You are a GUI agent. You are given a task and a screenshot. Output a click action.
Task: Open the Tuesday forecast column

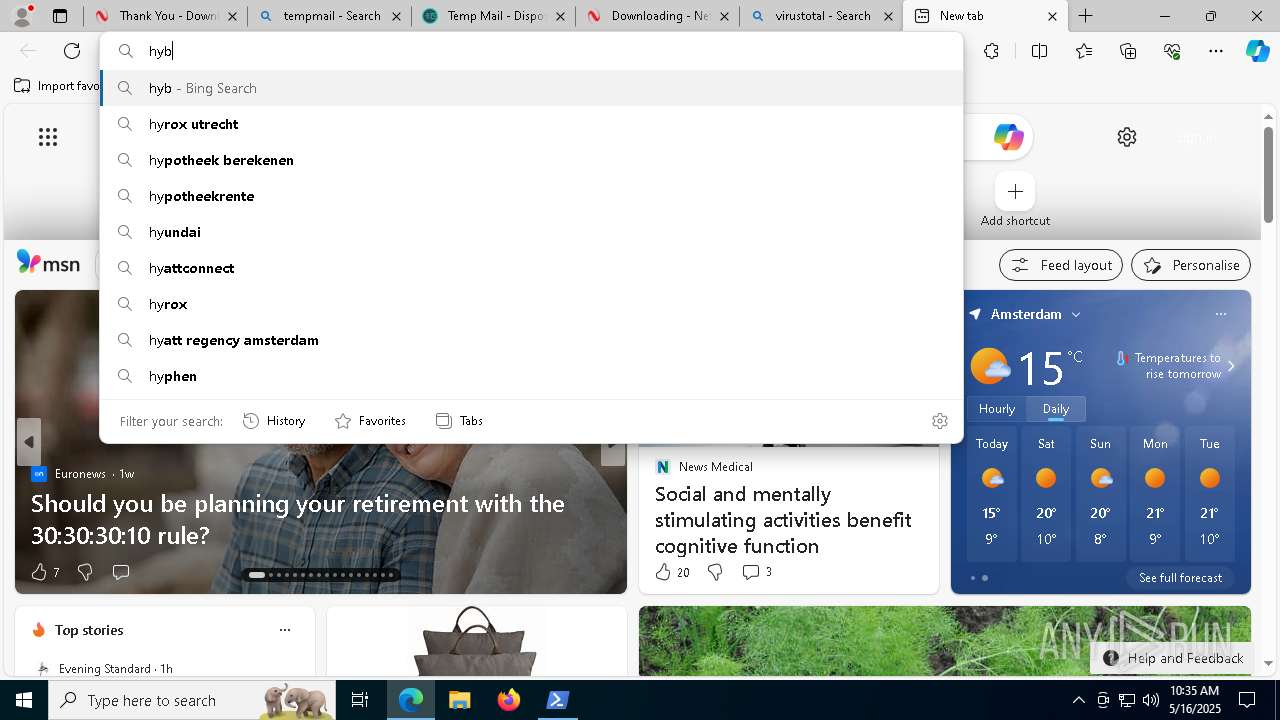(x=1209, y=494)
